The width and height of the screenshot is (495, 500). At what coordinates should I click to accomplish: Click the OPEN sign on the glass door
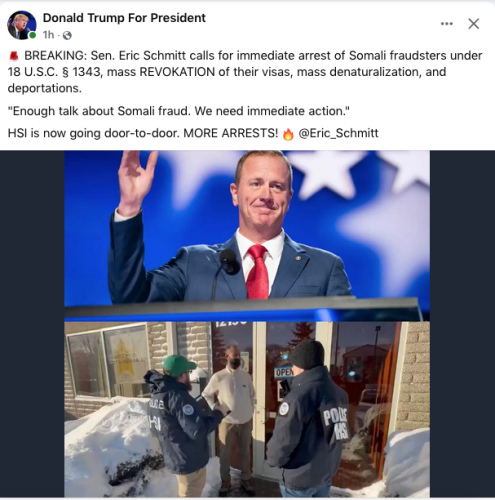pyautogui.click(x=284, y=372)
